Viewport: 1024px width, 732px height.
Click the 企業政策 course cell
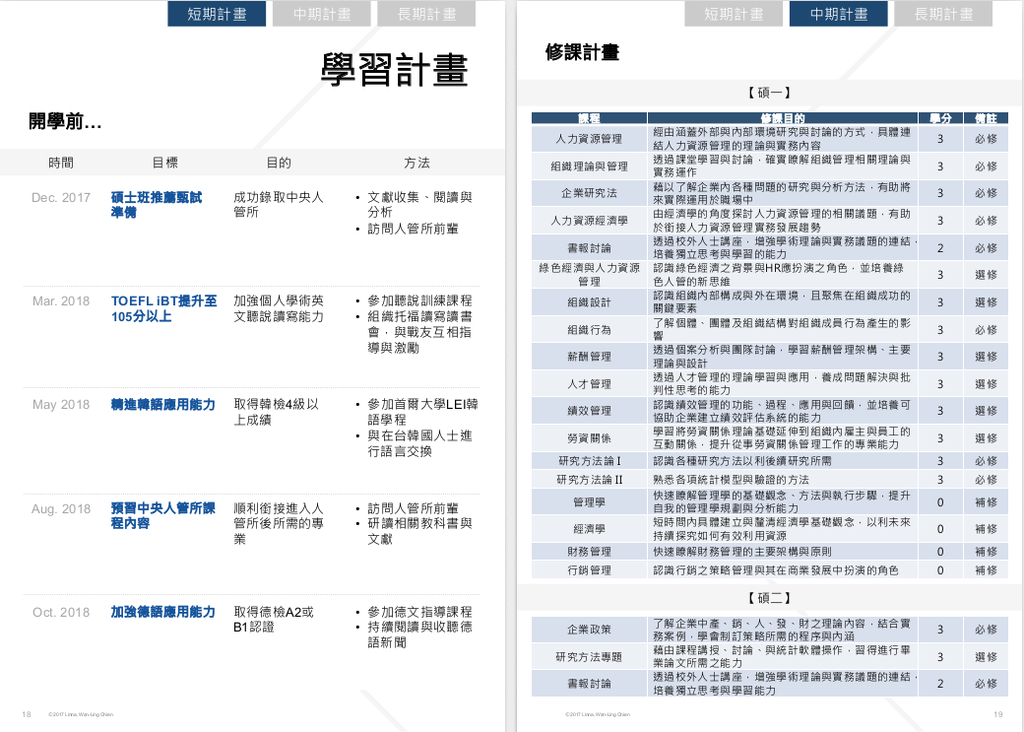click(x=589, y=629)
